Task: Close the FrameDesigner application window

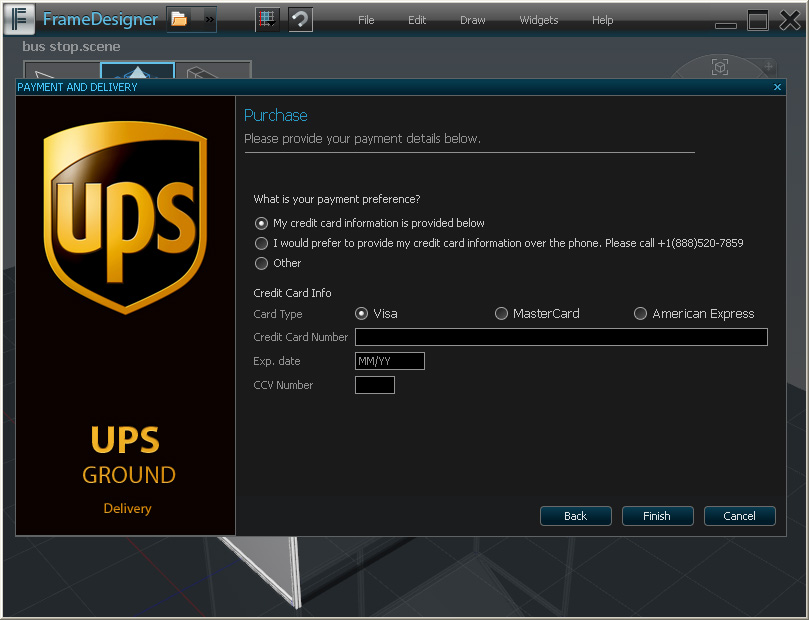Action: [790, 21]
